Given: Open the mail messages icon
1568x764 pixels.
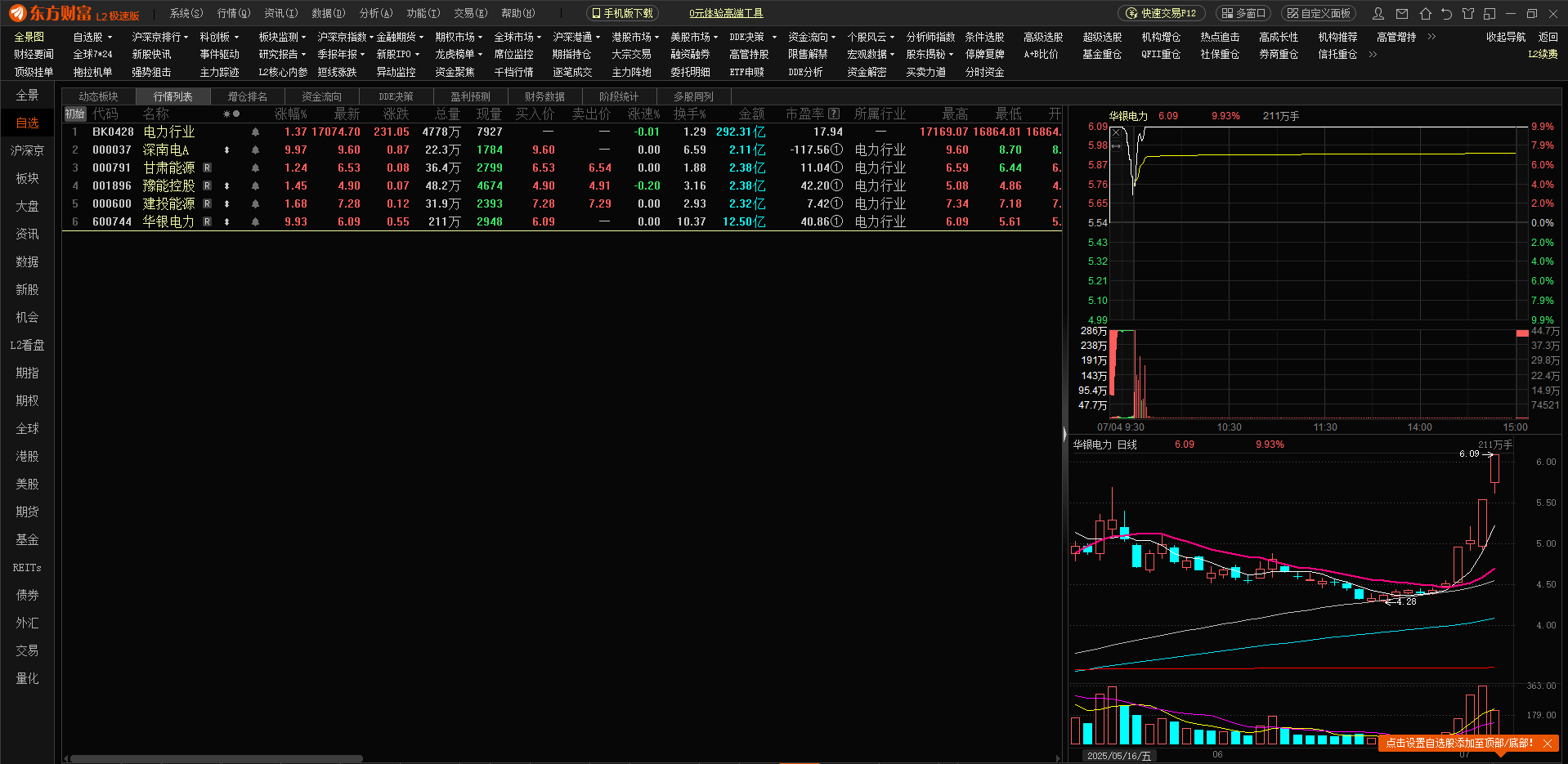Looking at the screenshot, I should click(1402, 14).
